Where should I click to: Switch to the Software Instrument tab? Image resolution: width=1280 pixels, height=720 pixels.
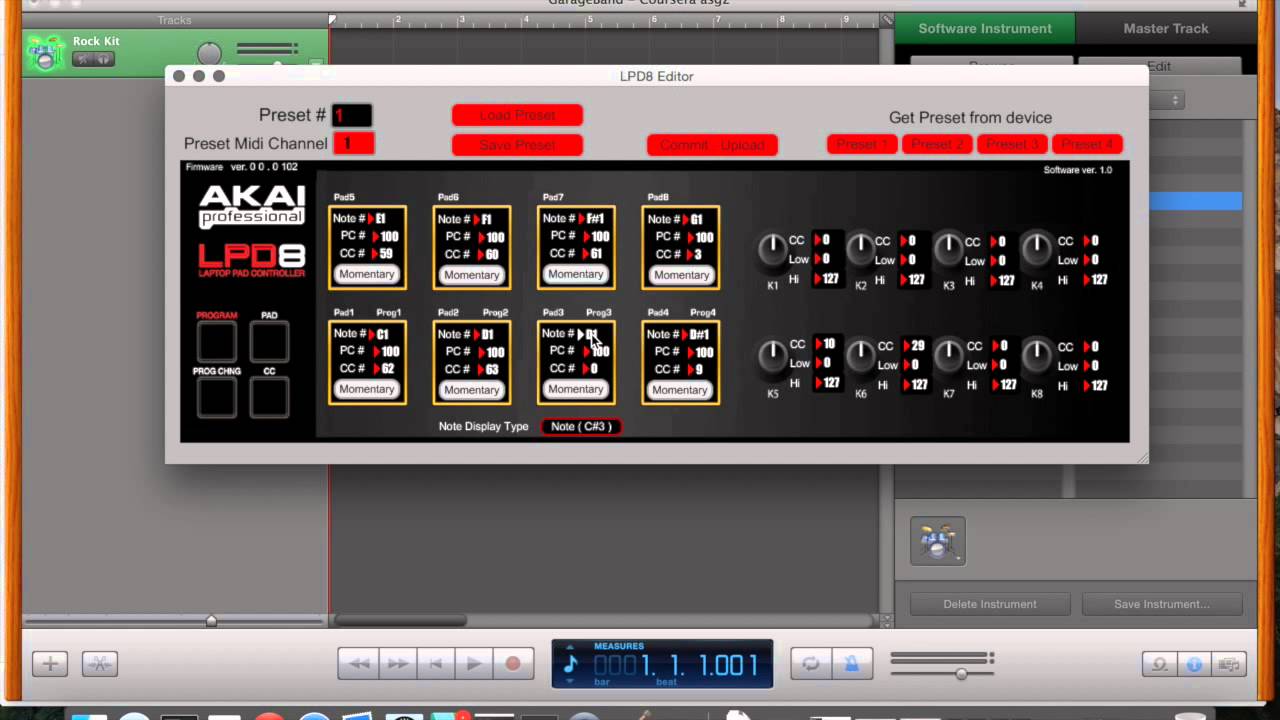985,28
